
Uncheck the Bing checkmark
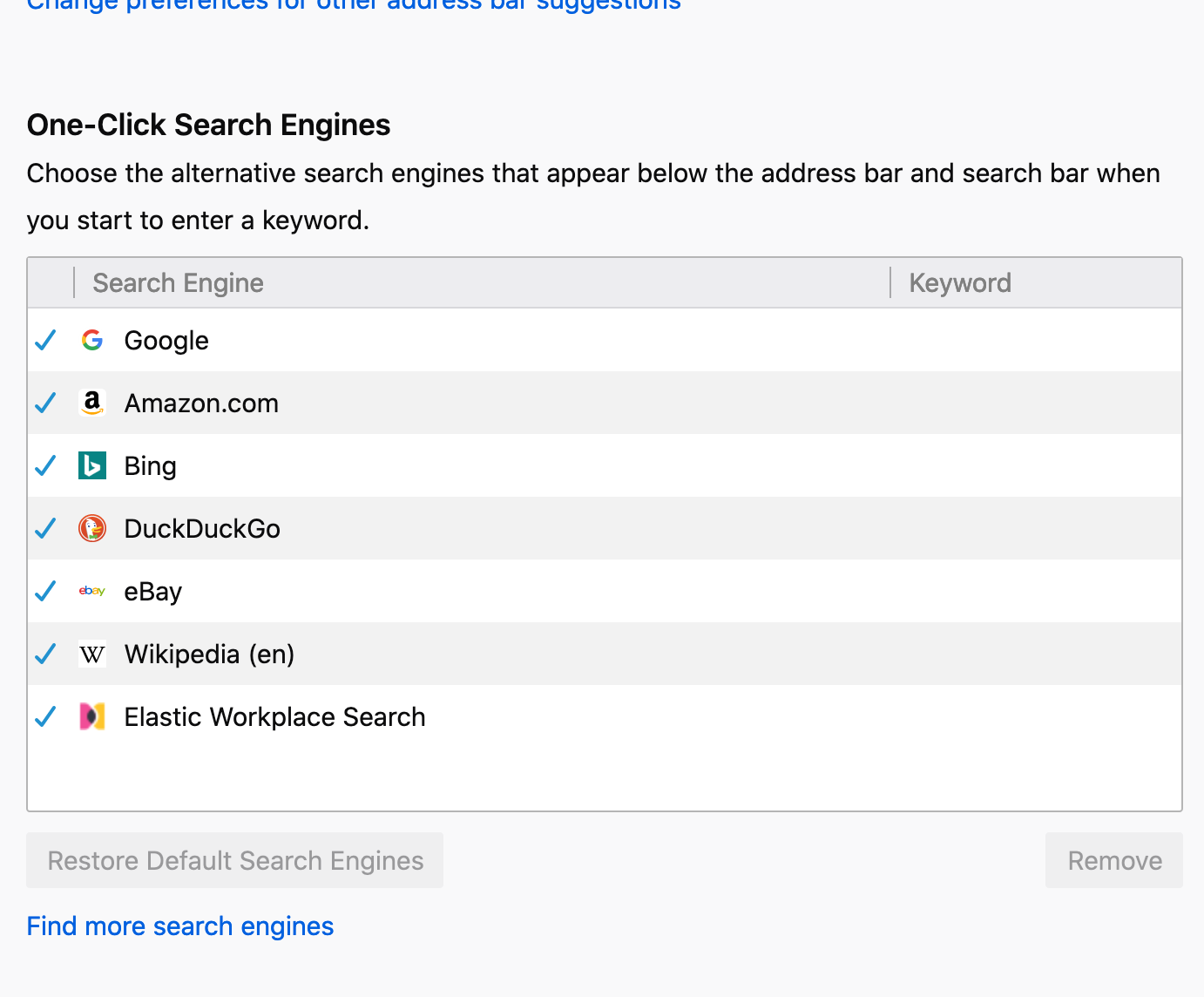point(45,465)
